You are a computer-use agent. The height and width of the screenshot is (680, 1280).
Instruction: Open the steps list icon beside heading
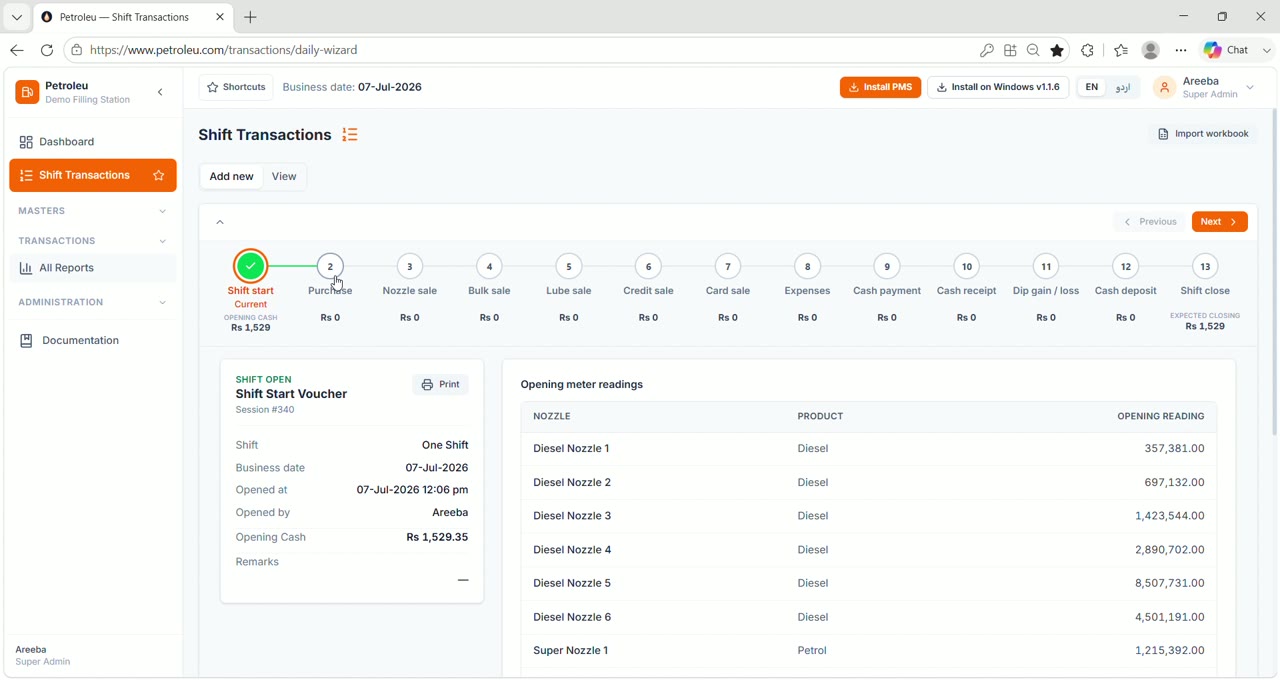click(350, 135)
